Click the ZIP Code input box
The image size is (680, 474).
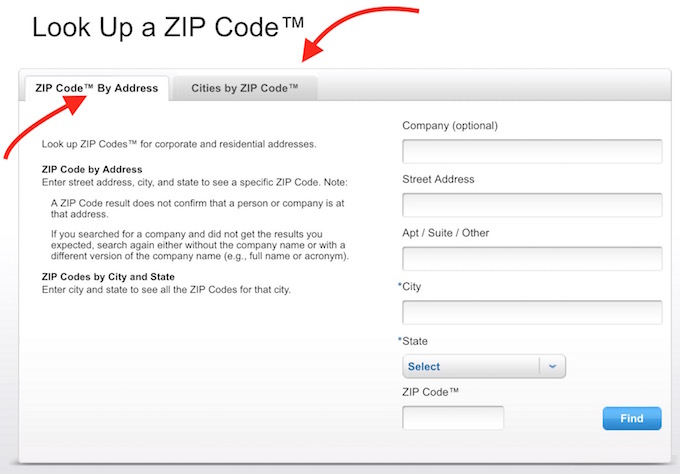(x=452, y=418)
